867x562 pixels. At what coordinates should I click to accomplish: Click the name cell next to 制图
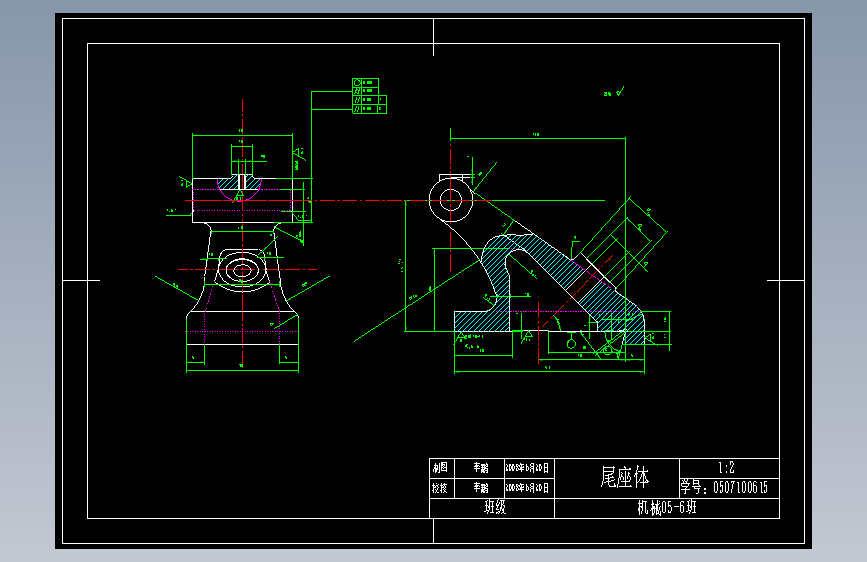tap(480, 468)
